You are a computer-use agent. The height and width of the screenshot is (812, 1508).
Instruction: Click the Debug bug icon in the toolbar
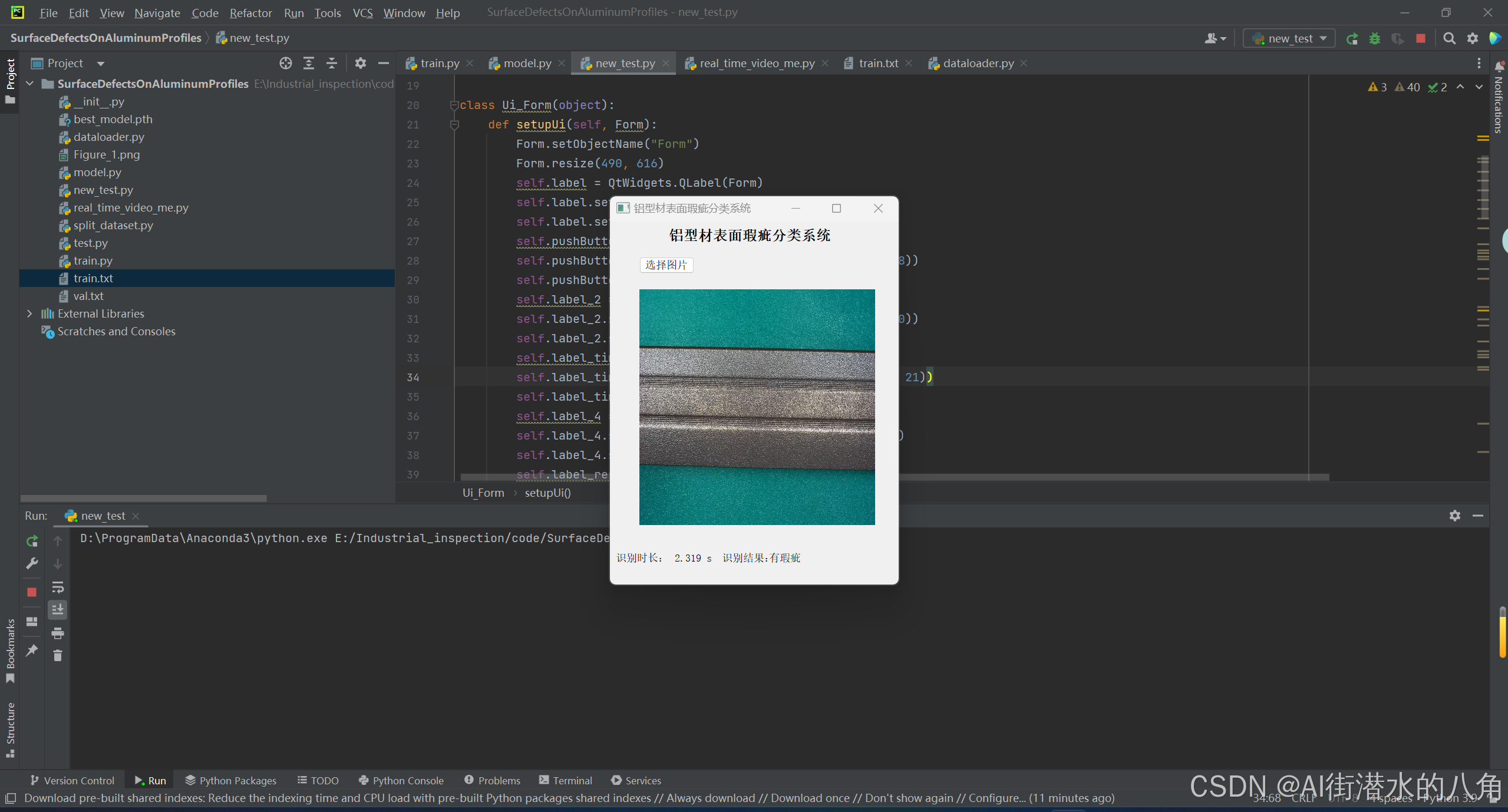point(1375,39)
